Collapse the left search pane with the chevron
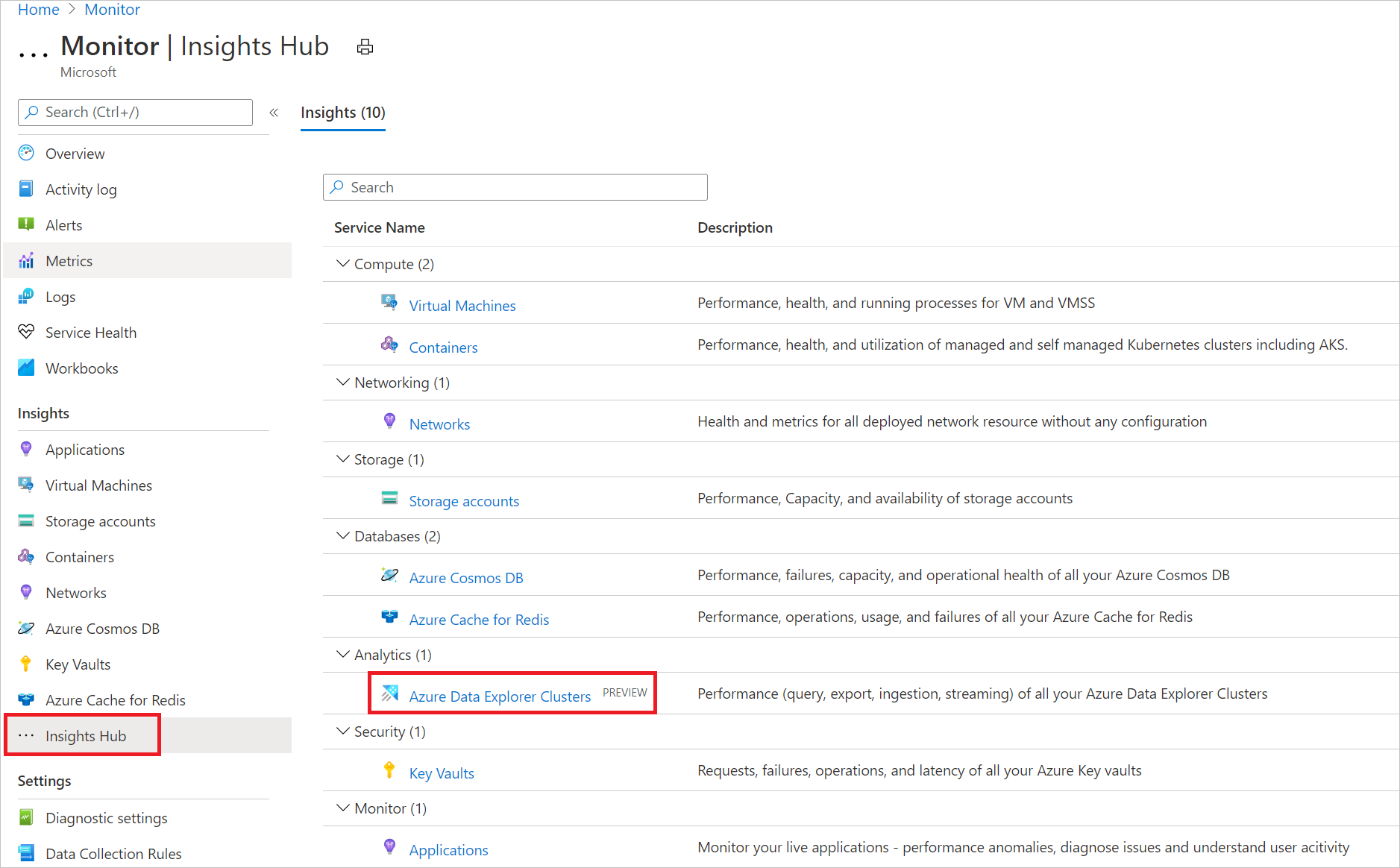1400x868 pixels. [274, 112]
